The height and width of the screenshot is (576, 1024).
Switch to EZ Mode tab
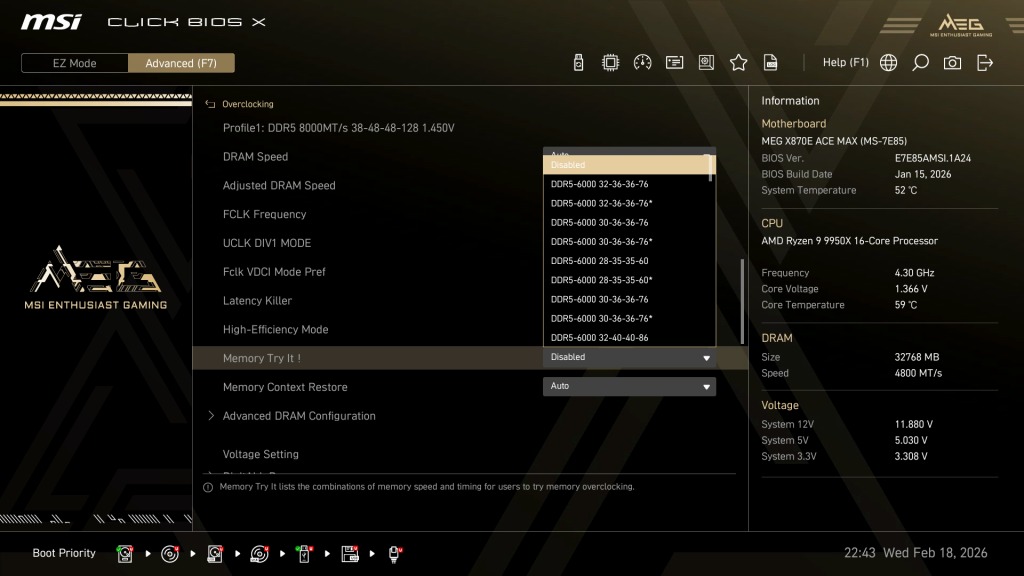click(x=74, y=63)
